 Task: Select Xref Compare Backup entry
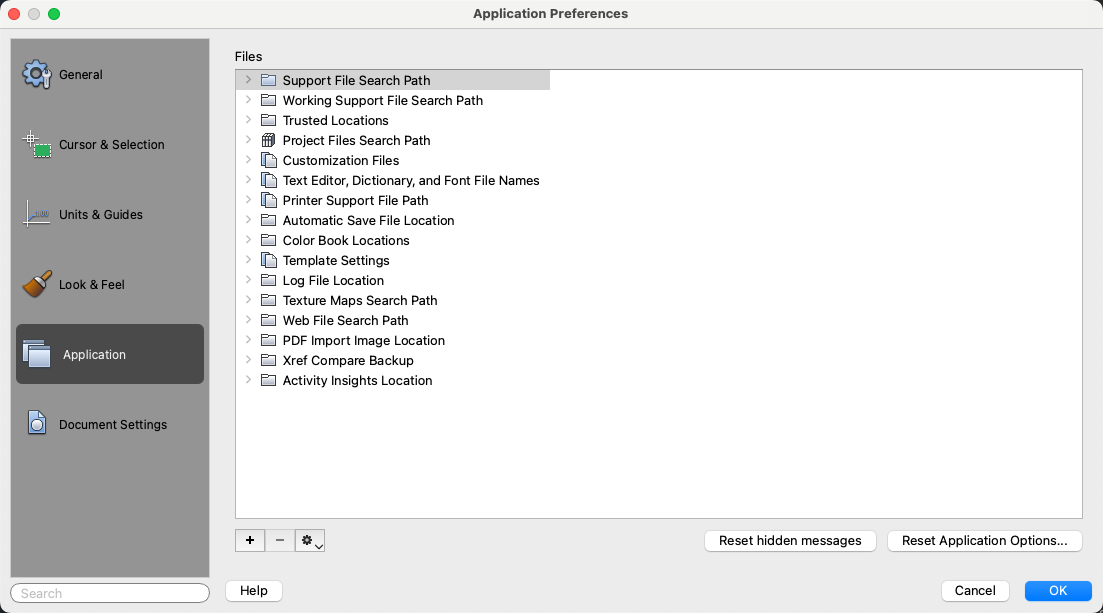tap(348, 361)
